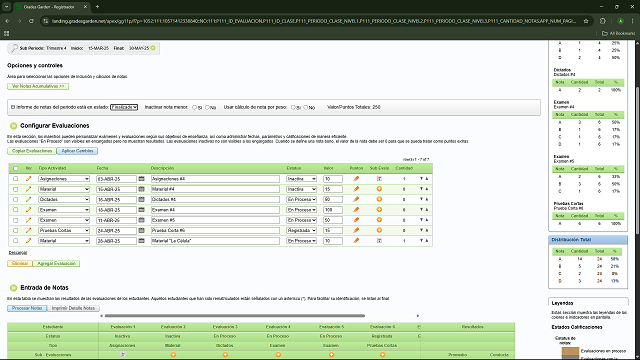640x360 pixels.
Task: Click the green circle icon after the Final date
Action: point(153,48)
